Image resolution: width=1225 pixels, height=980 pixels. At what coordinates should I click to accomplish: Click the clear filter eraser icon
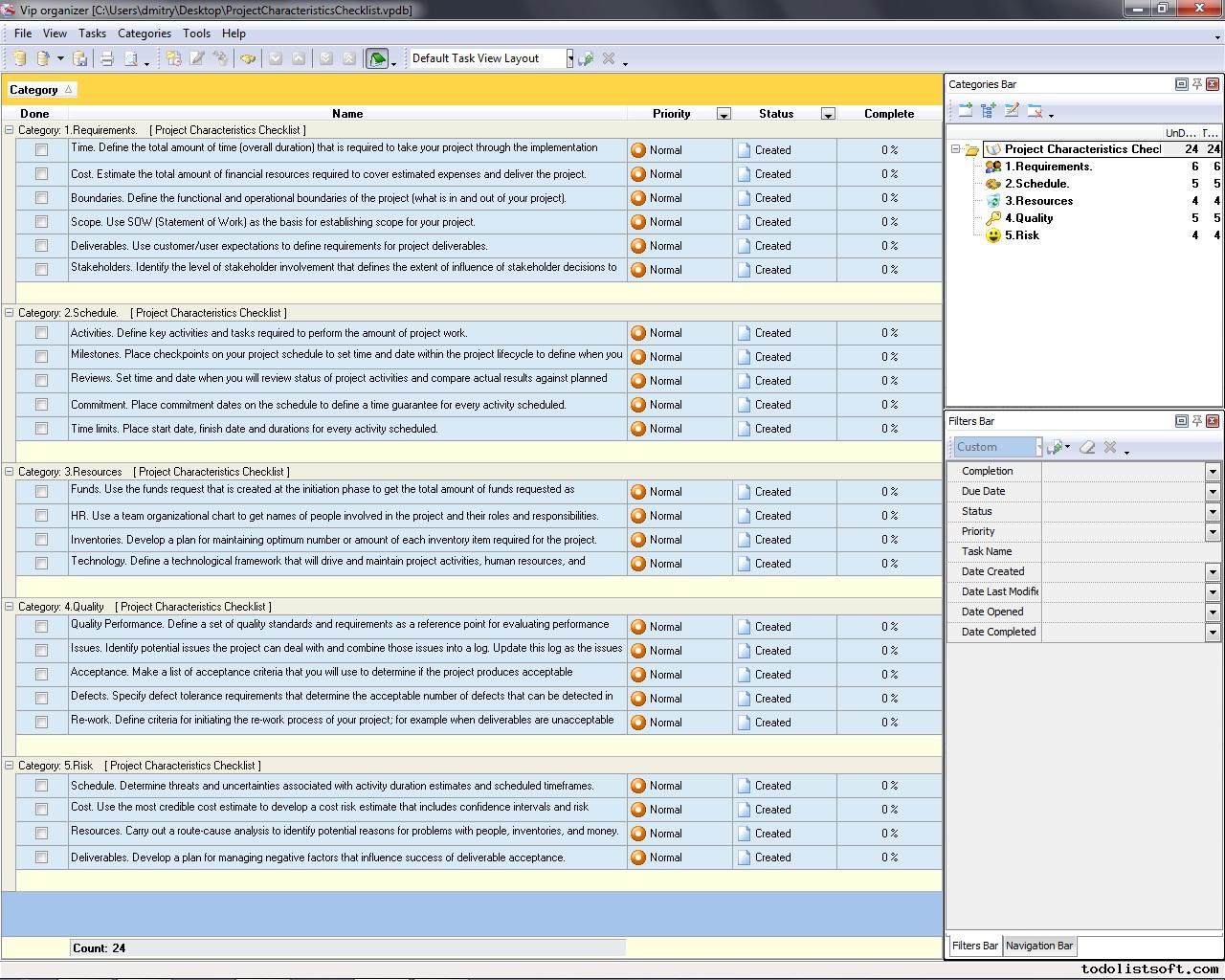tap(1087, 447)
